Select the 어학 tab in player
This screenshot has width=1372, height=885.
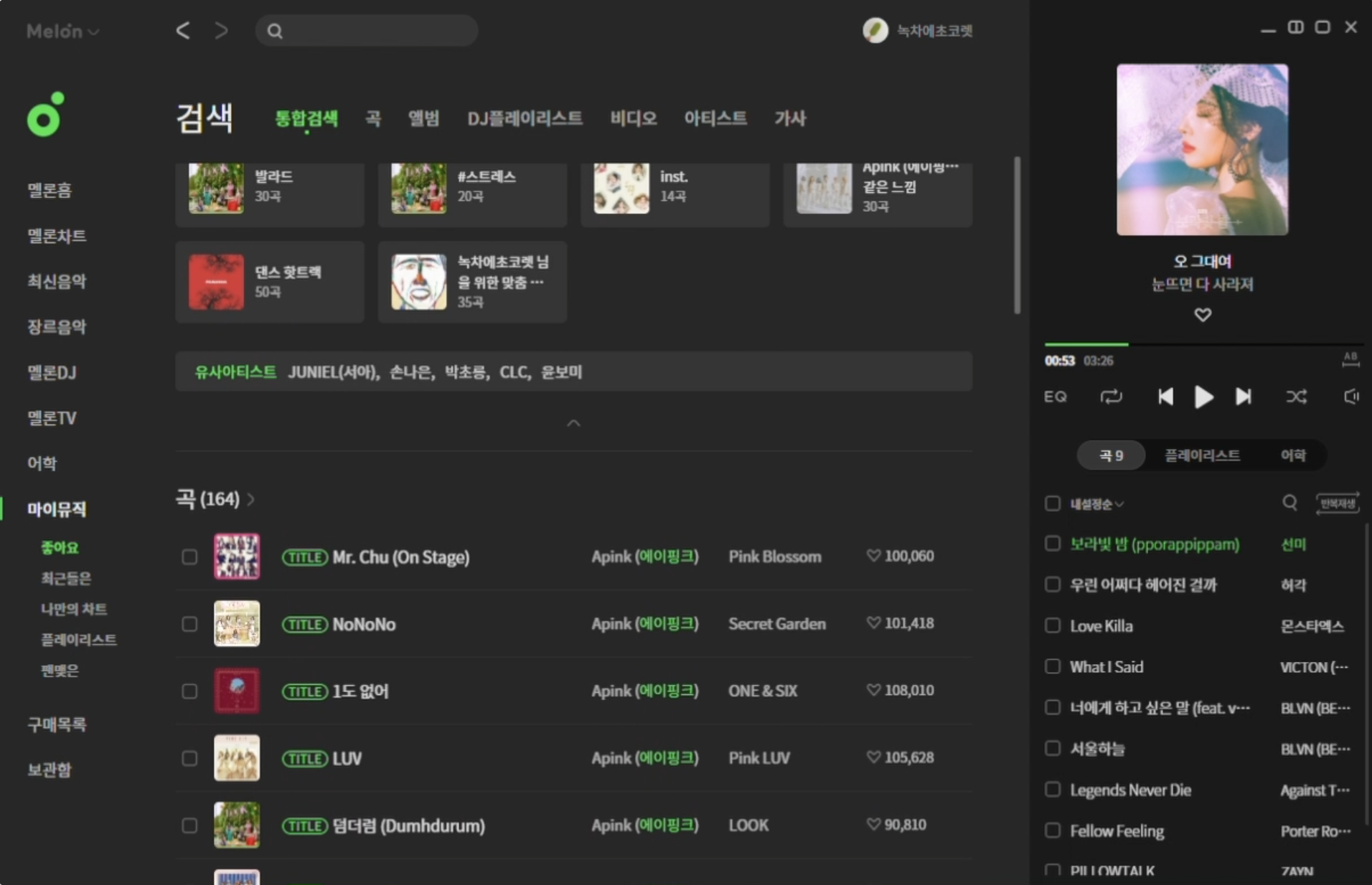click(x=1293, y=455)
